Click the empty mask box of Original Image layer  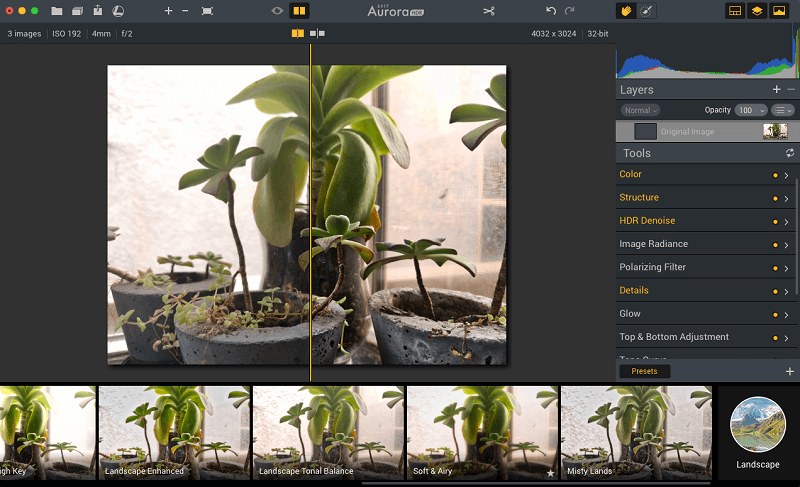(645, 132)
